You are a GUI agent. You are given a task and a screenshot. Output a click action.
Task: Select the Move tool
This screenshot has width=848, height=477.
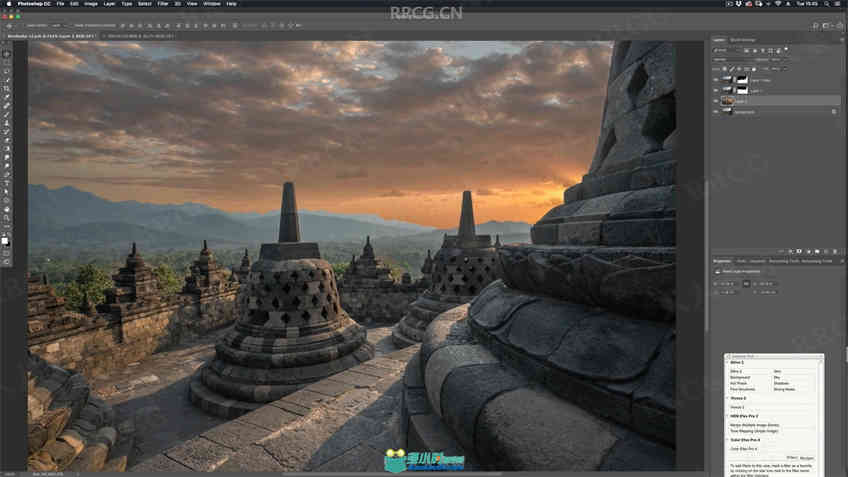tap(6, 54)
